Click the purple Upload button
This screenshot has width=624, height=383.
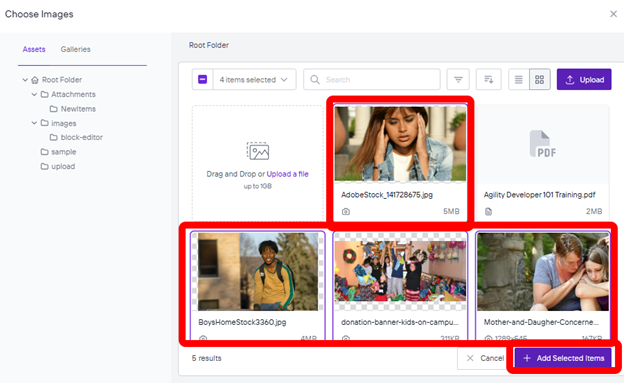pyautogui.click(x=584, y=80)
